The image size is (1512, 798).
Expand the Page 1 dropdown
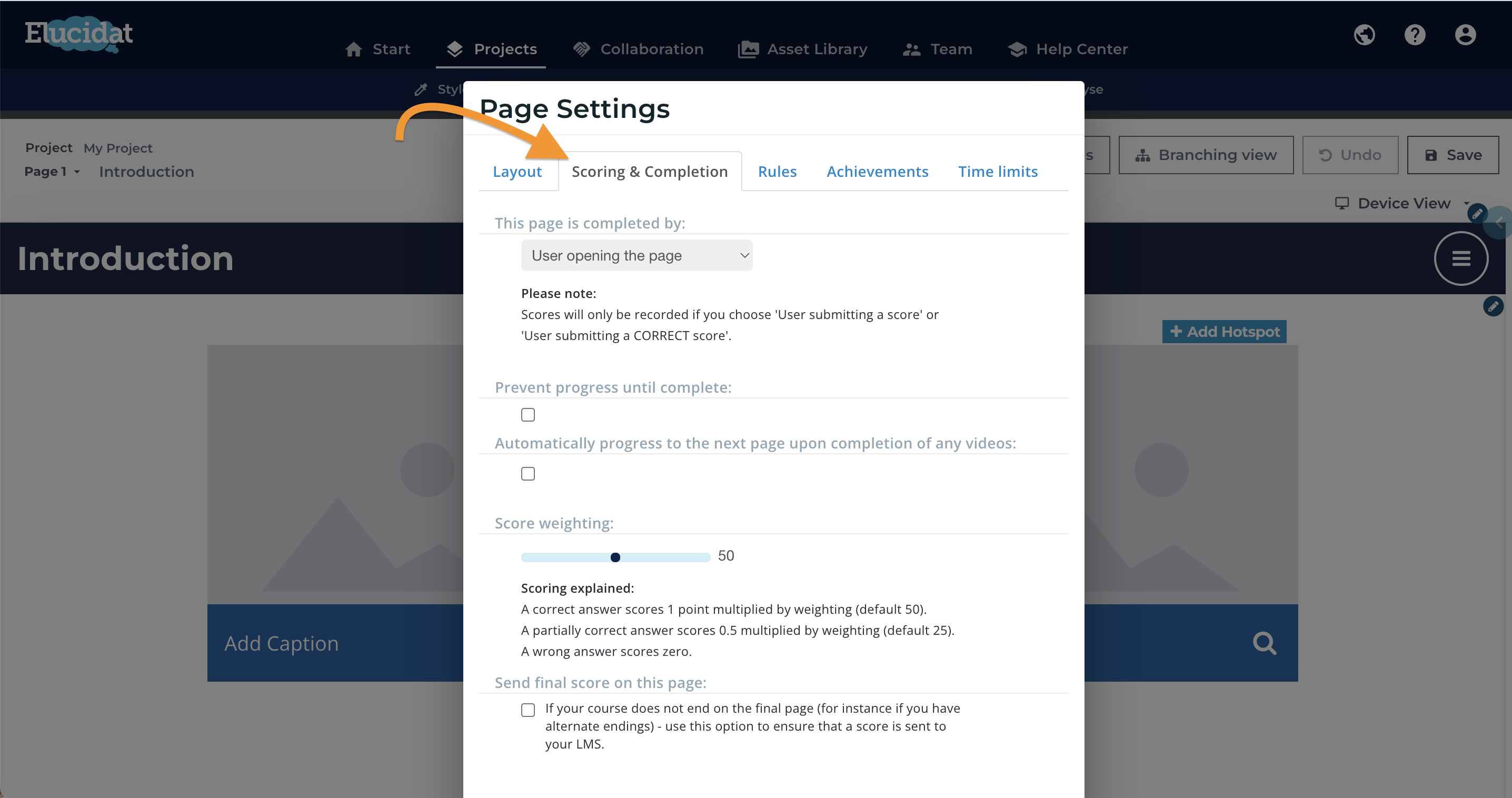[52, 171]
